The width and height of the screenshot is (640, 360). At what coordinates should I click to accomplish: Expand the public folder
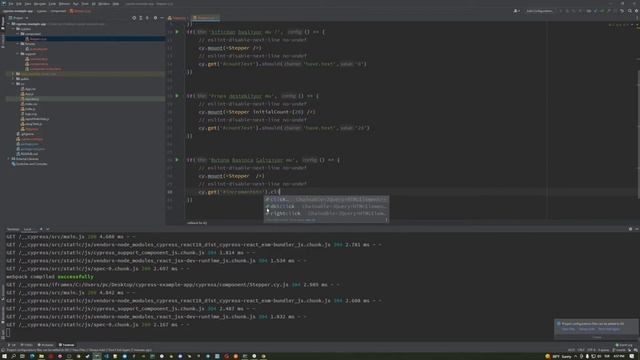coord(13,79)
